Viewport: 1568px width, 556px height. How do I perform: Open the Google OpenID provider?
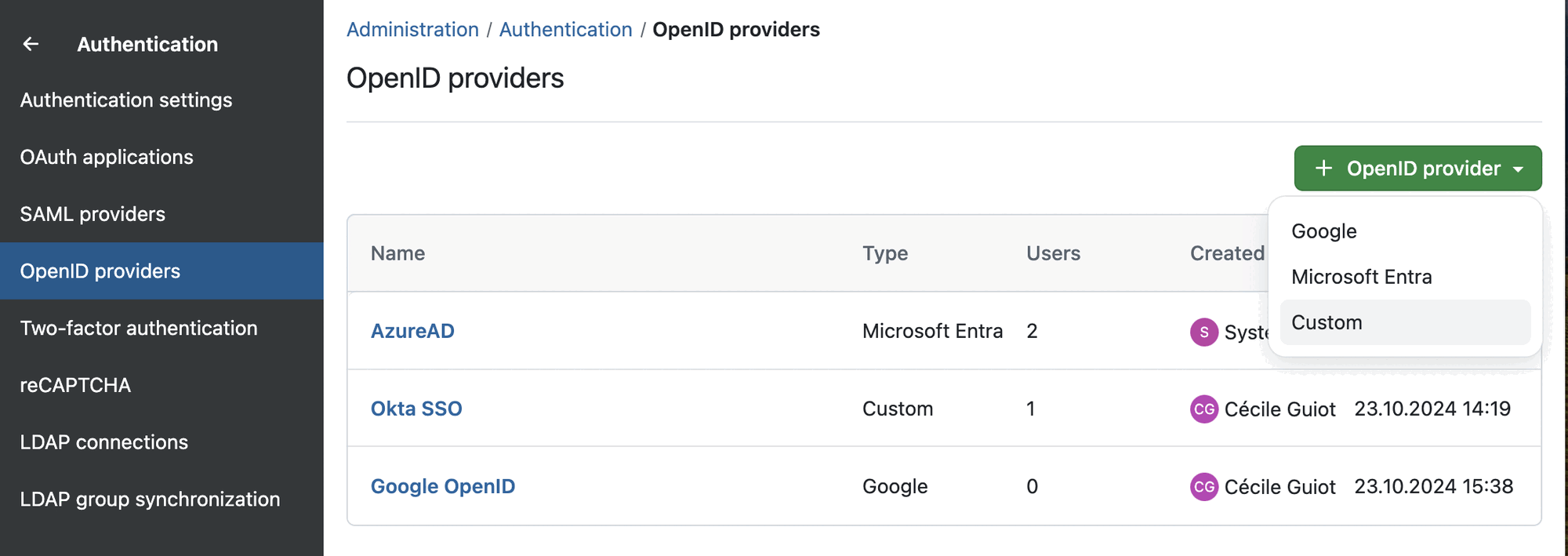pos(443,486)
